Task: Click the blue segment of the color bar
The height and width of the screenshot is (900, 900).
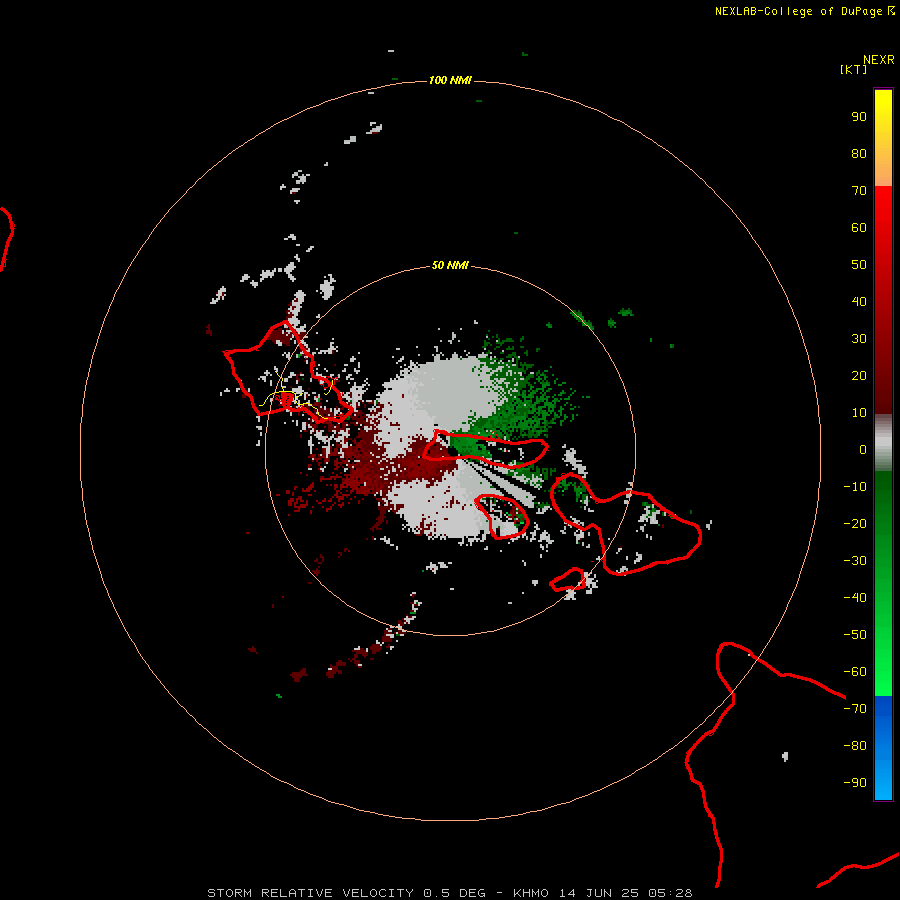Action: coord(883,748)
